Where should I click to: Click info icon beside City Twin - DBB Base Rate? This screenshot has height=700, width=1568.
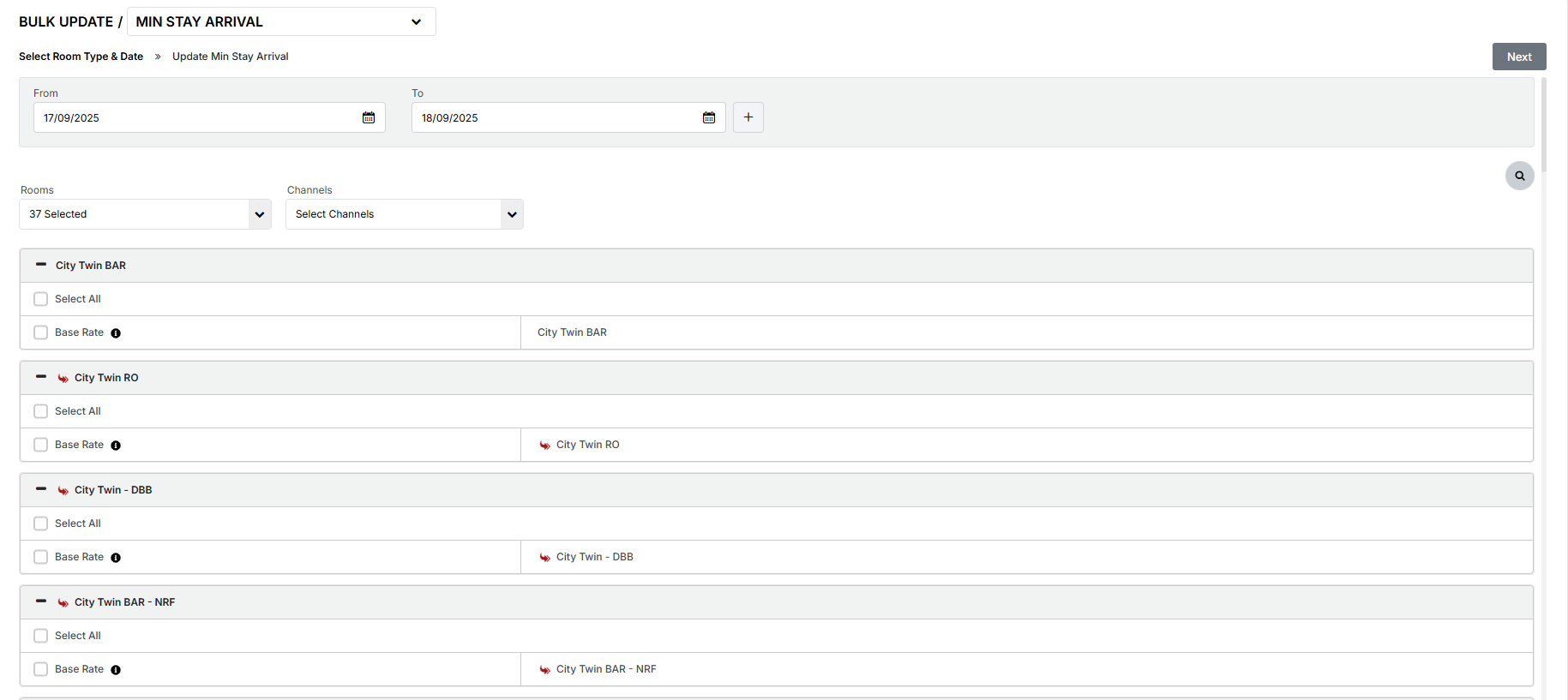pos(116,558)
